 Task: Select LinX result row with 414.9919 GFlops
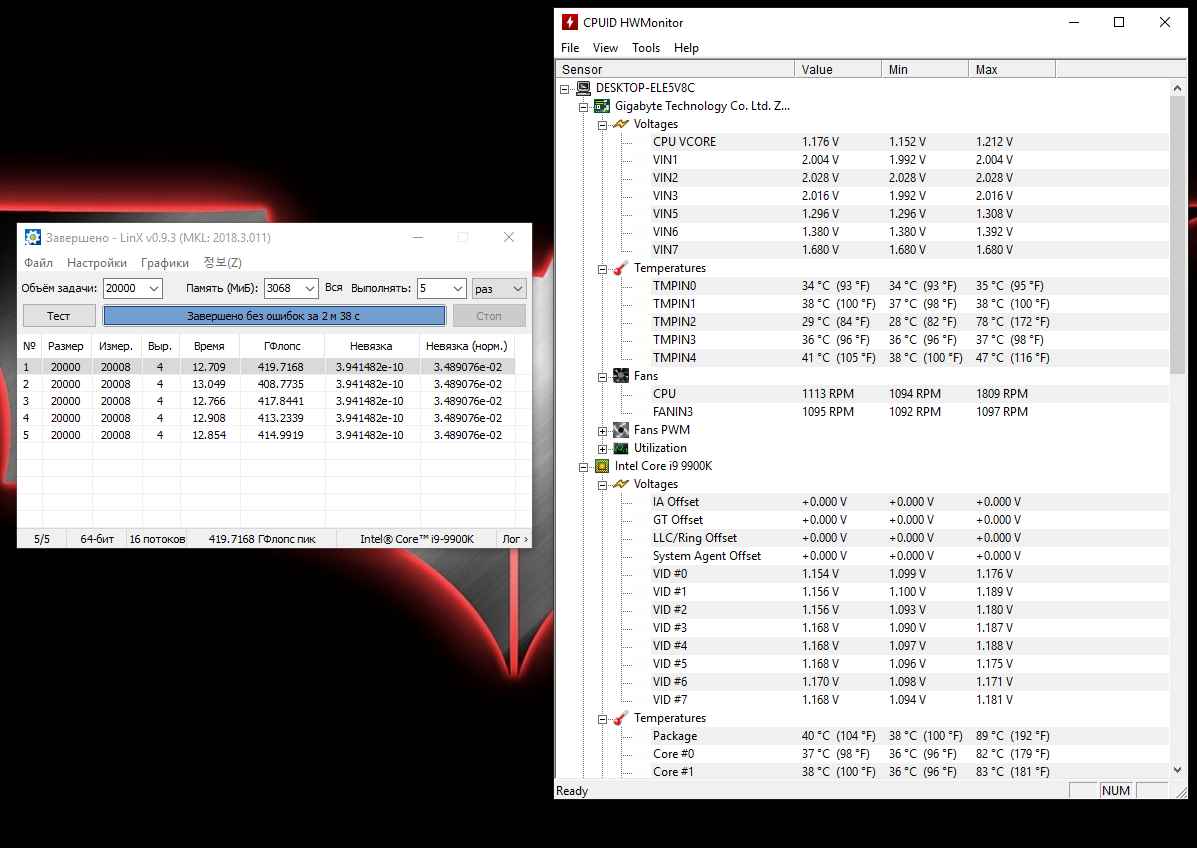pos(266,435)
